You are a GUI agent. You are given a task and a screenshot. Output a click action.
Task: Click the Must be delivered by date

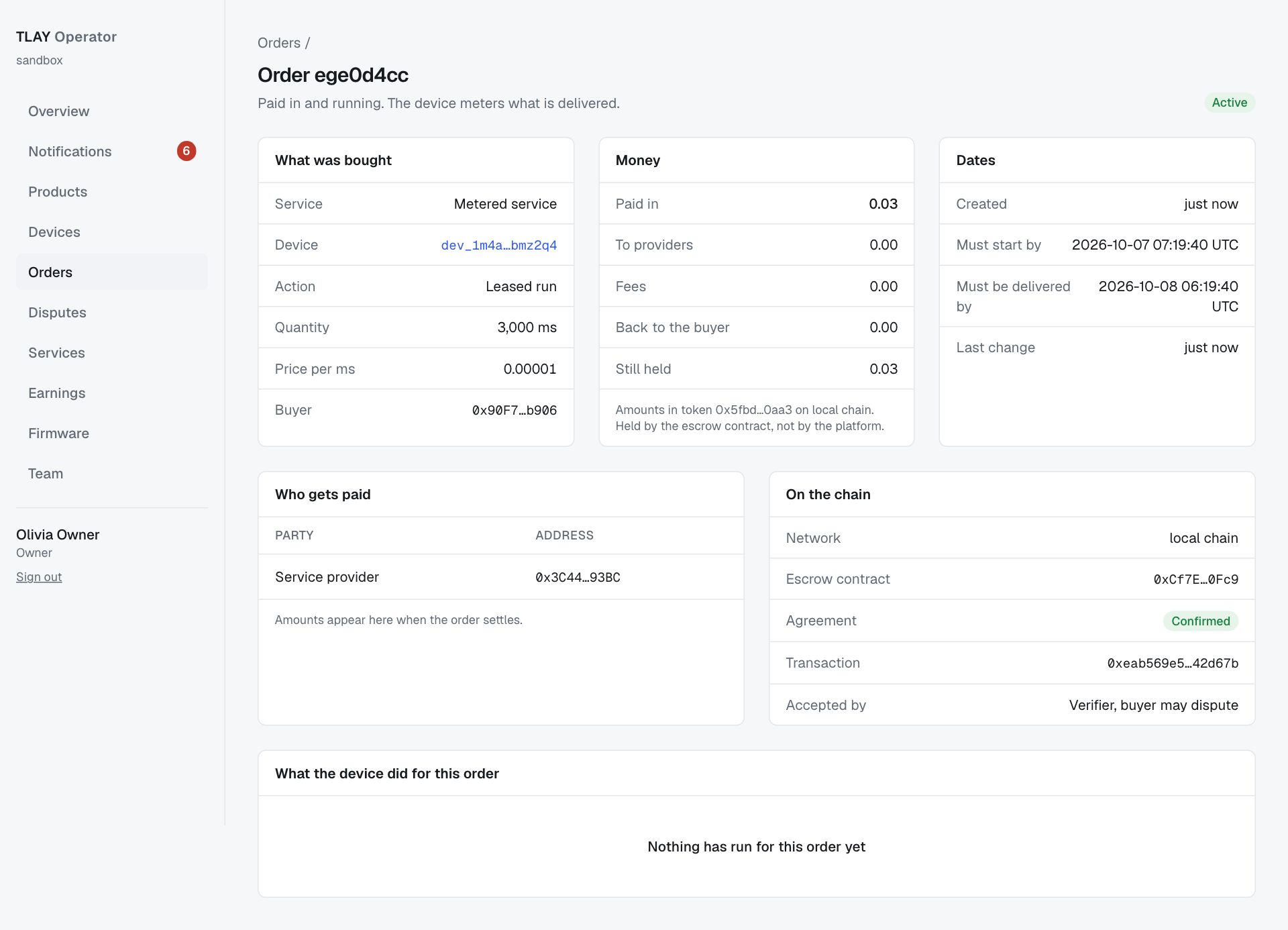[x=1168, y=297]
